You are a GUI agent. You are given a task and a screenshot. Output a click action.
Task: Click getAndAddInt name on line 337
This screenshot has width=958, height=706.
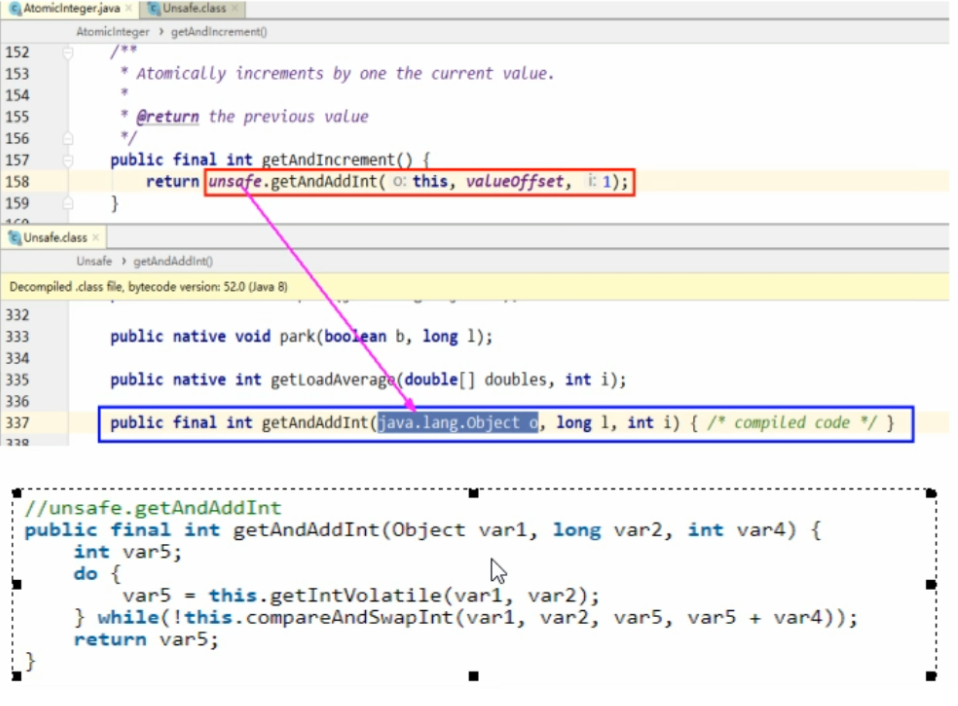pos(315,423)
